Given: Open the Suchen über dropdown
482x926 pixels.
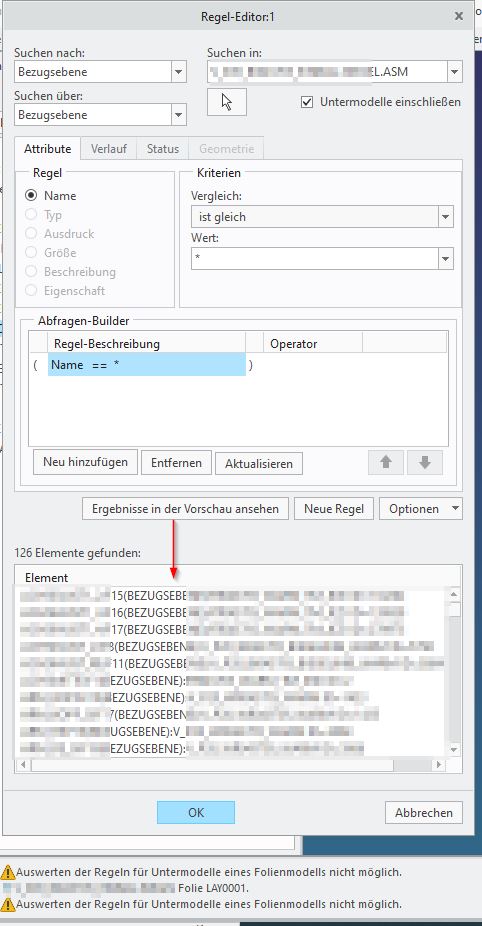Looking at the screenshot, I should click(178, 115).
